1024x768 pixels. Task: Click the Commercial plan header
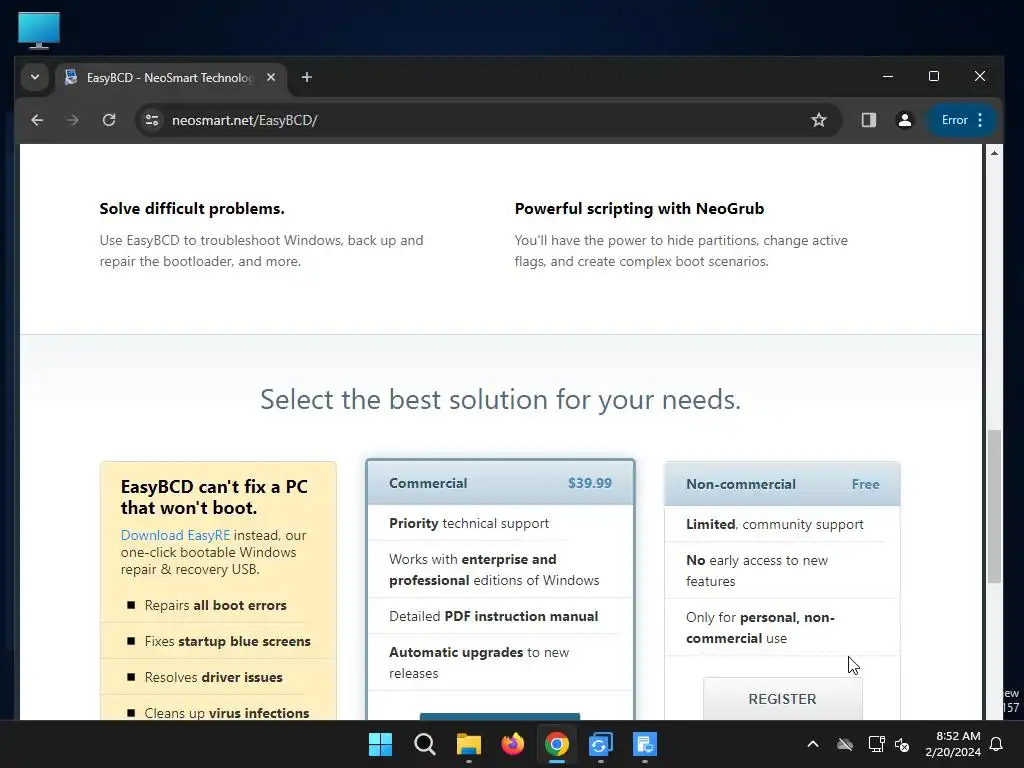(x=500, y=483)
